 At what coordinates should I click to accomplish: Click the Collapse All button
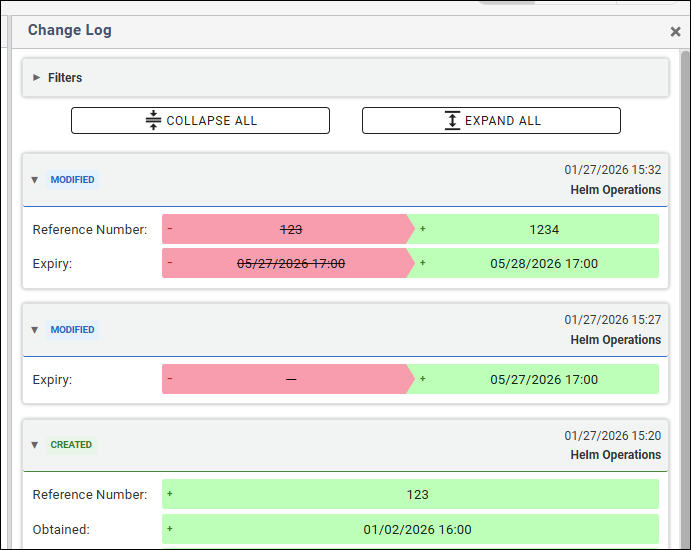click(x=201, y=120)
